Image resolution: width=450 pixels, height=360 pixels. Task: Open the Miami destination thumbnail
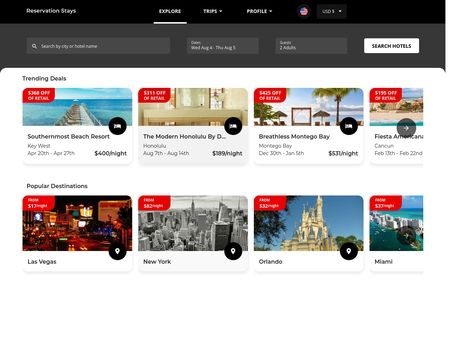tap(396, 223)
